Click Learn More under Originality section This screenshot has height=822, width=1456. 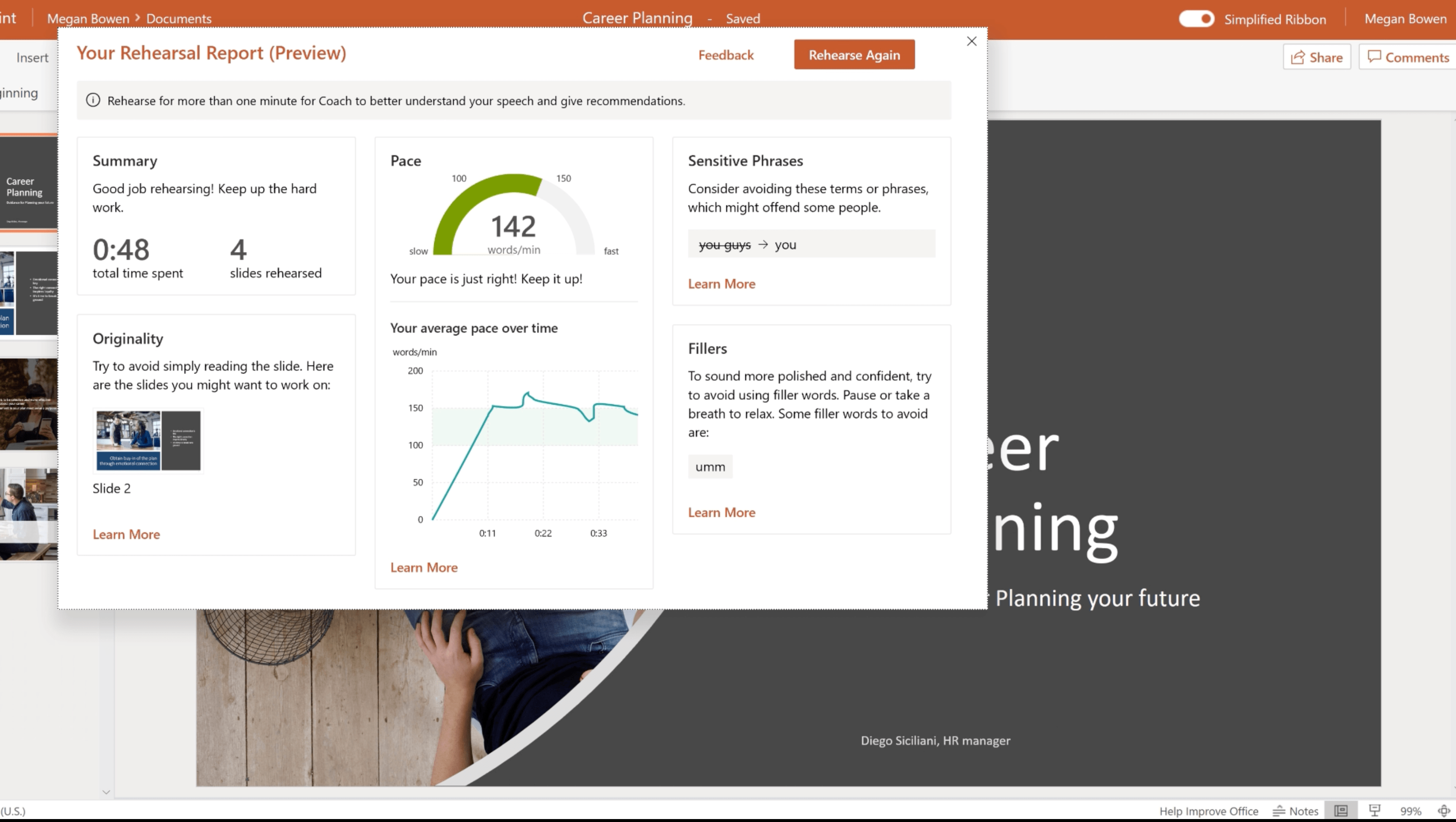point(125,533)
